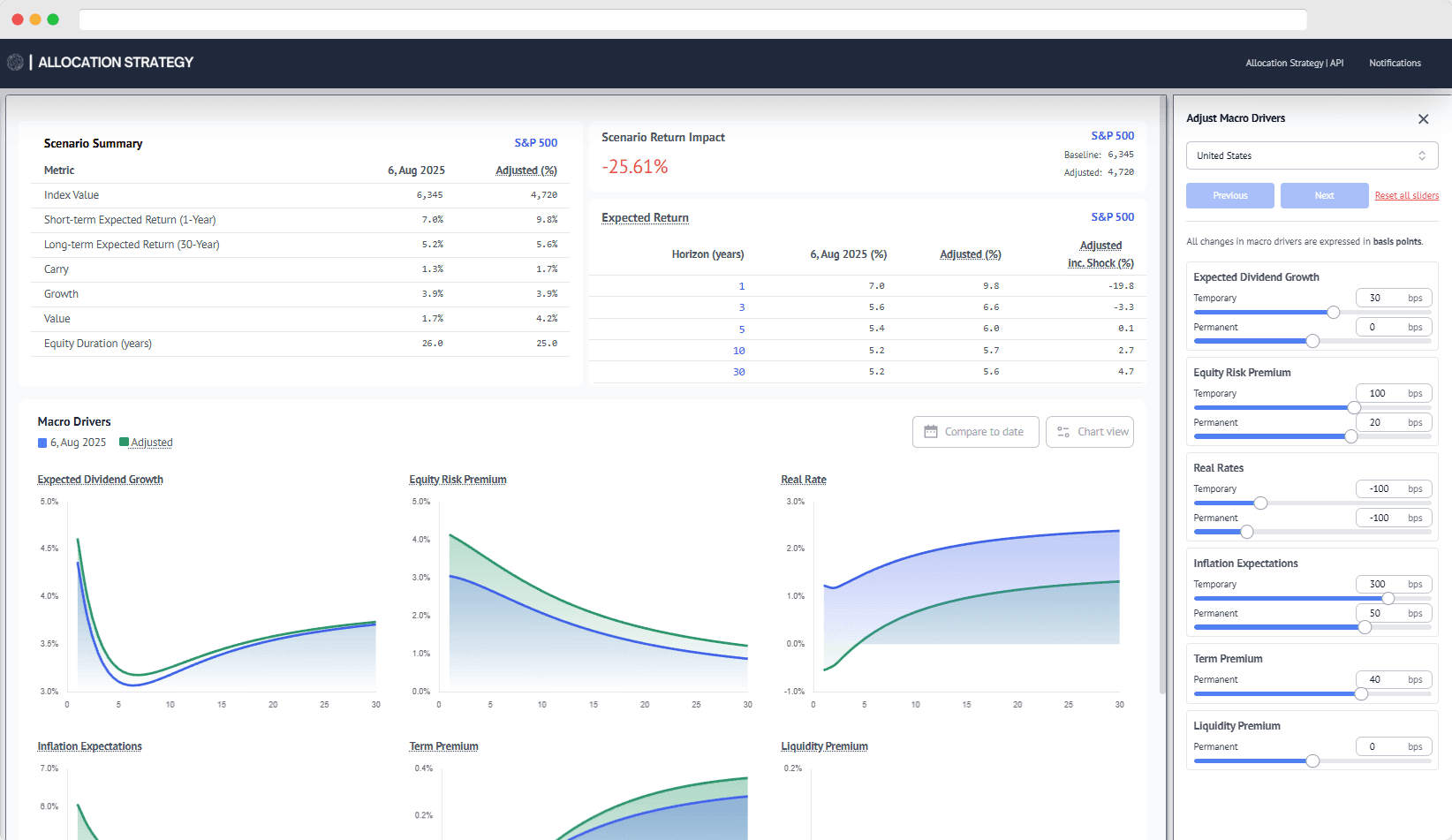Click Expected Dividend Growth Temporary slider handle
1452x840 pixels.
coord(1333,312)
